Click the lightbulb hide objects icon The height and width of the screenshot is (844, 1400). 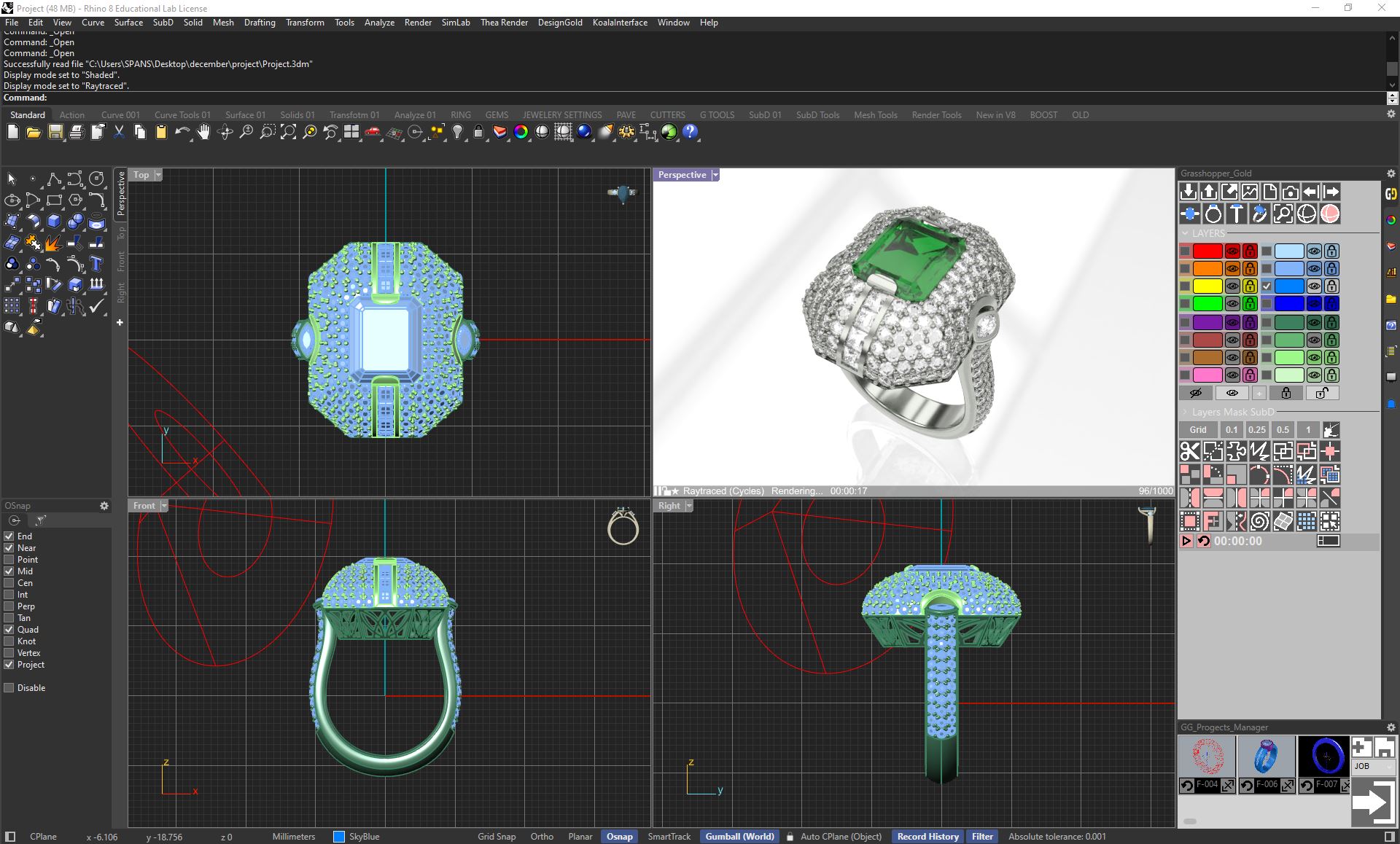click(457, 132)
